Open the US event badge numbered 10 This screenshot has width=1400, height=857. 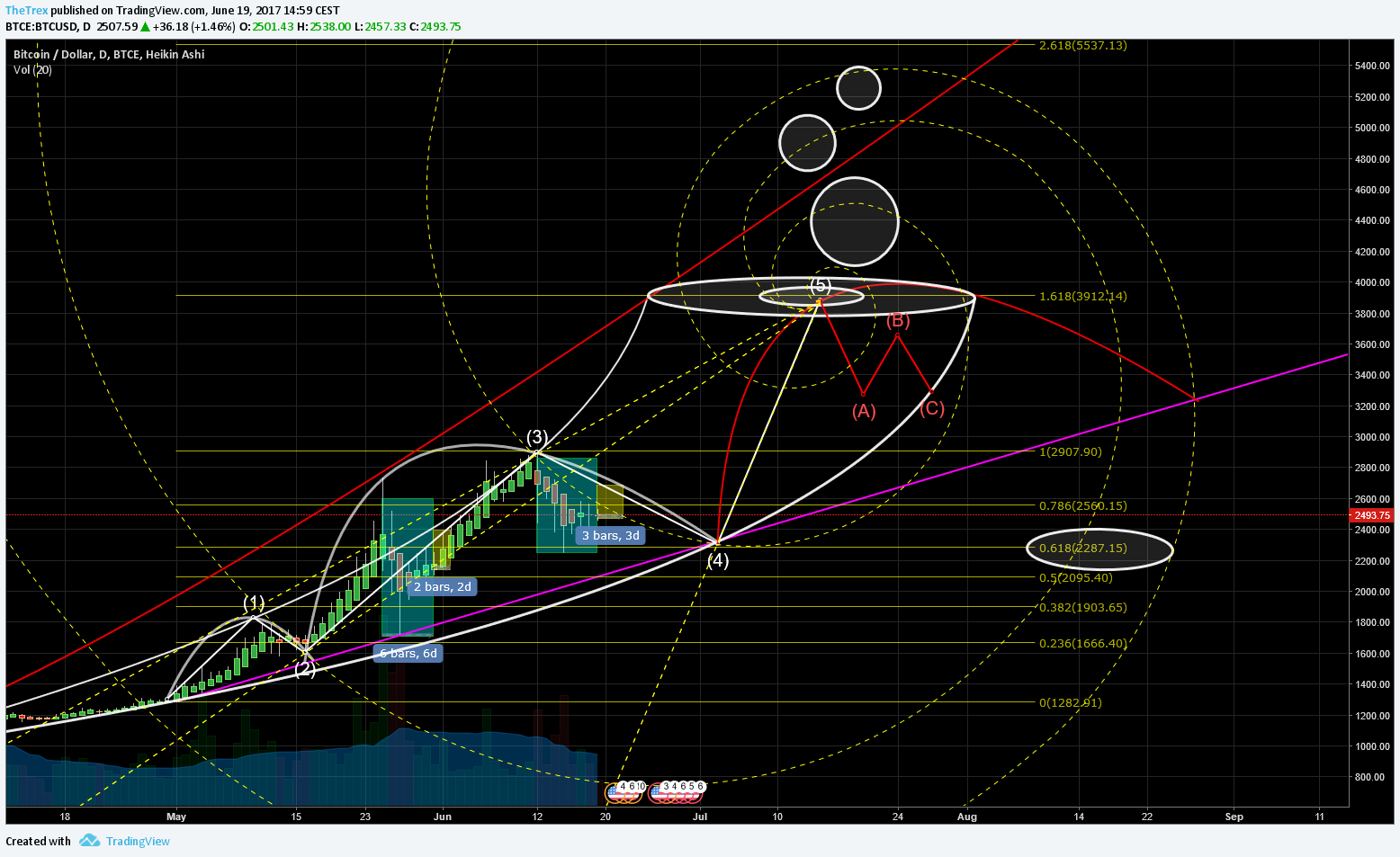640,786
